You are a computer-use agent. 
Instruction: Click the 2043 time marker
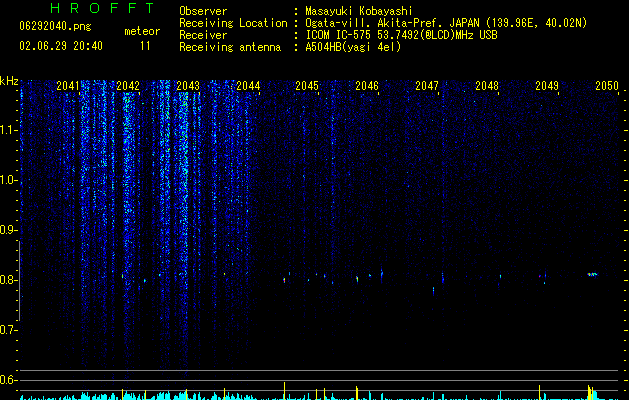pyautogui.click(x=188, y=86)
